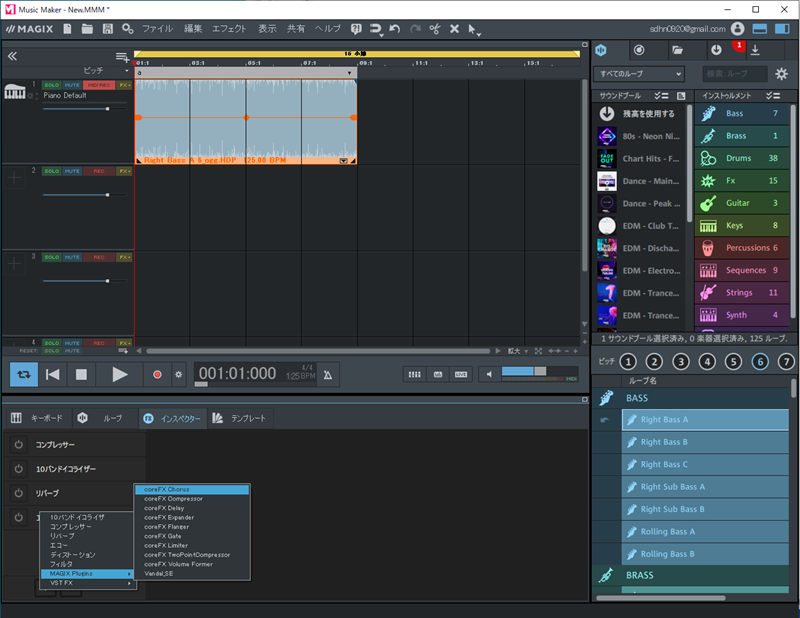This screenshot has width=800, height=618.
Task: Choose coreFX Compressor from submenu
Action: [x=192, y=499]
